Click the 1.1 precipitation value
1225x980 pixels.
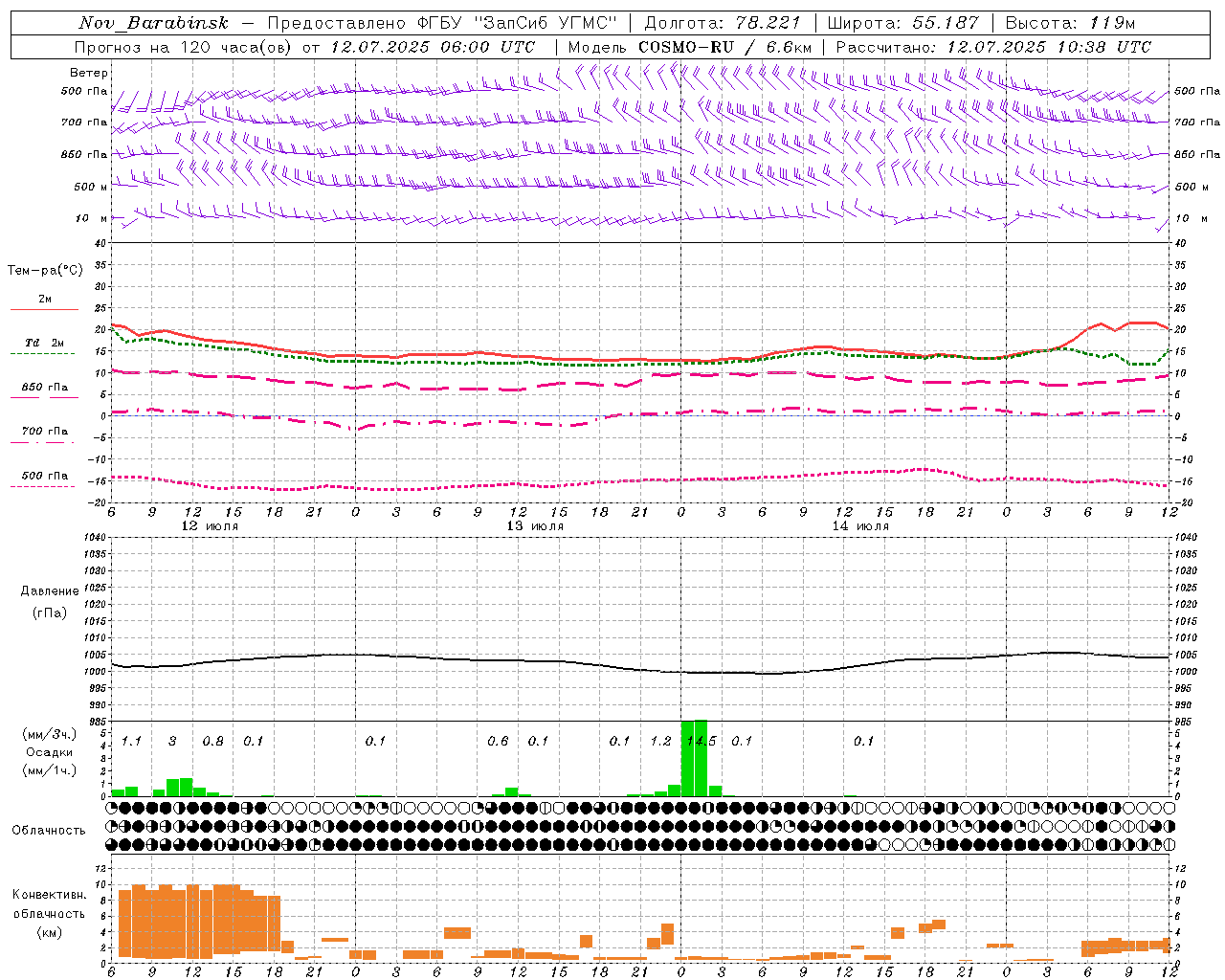click(x=131, y=741)
